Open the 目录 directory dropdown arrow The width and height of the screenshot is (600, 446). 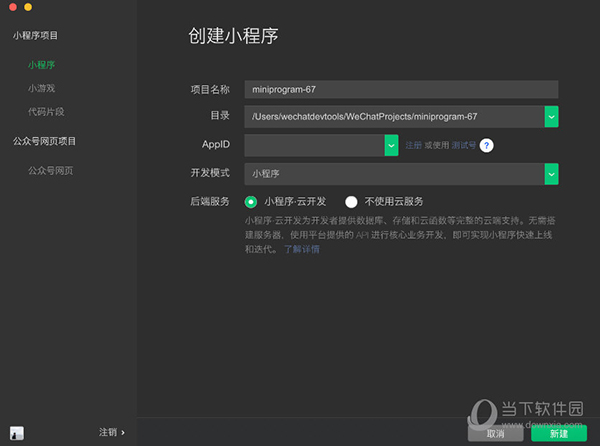(551, 117)
